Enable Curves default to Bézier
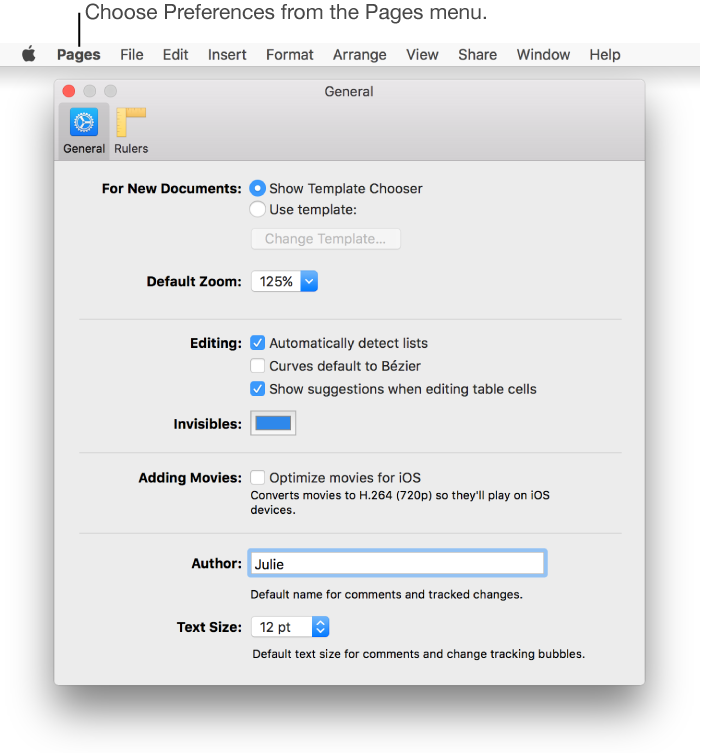This screenshot has width=702, height=754. pyautogui.click(x=258, y=366)
